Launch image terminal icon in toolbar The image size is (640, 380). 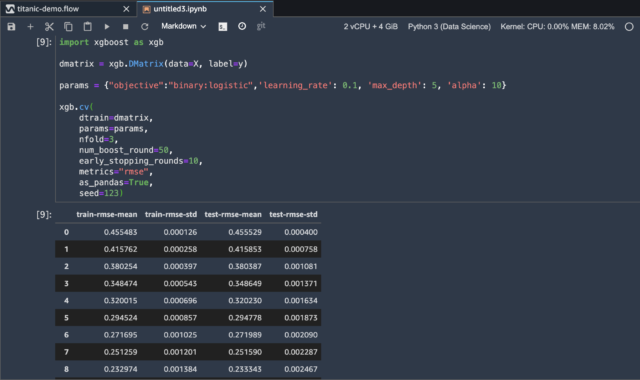(222, 27)
